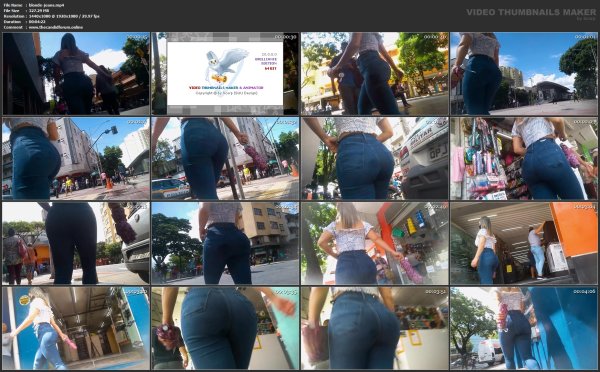Open the top-row thumbnail with open plaza and blue sky
This screenshot has height=372, width=600.
(x=524, y=73)
